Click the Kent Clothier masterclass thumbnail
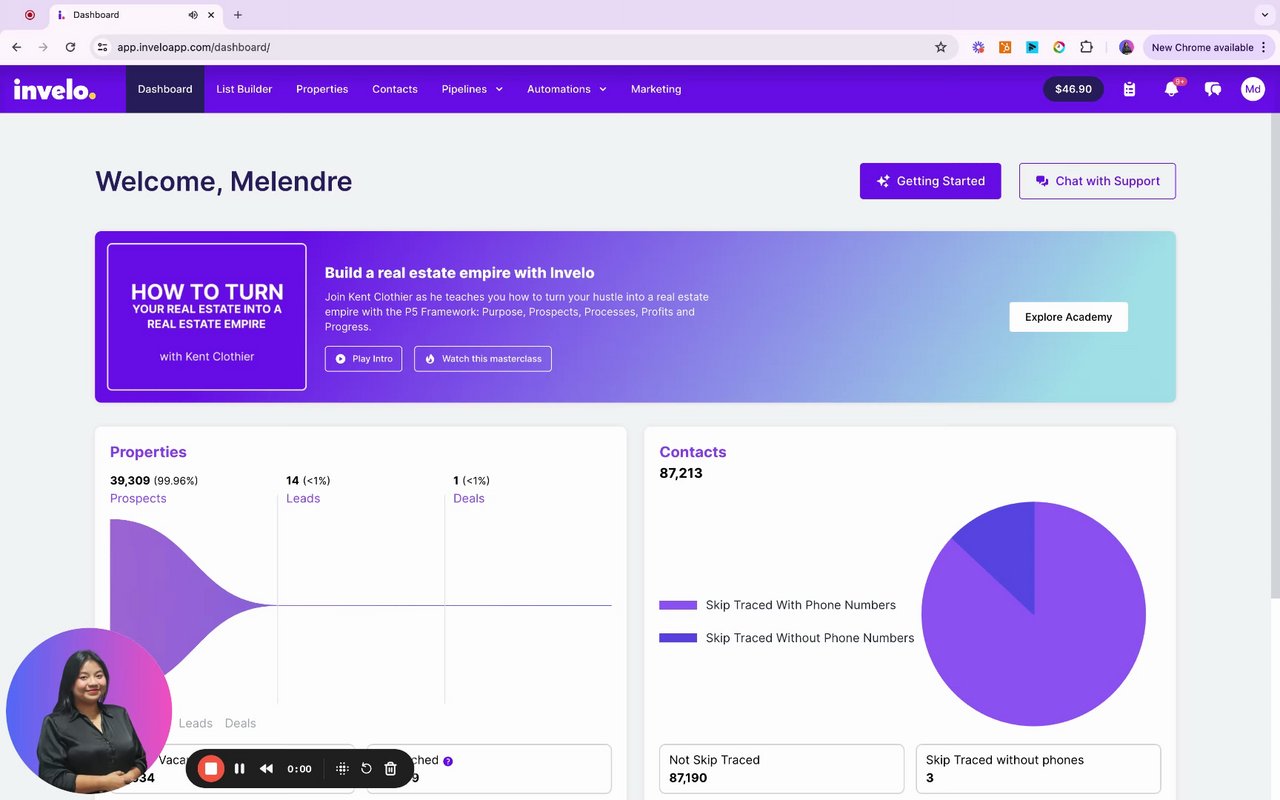This screenshot has width=1280, height=800. (x=207, y=317)
